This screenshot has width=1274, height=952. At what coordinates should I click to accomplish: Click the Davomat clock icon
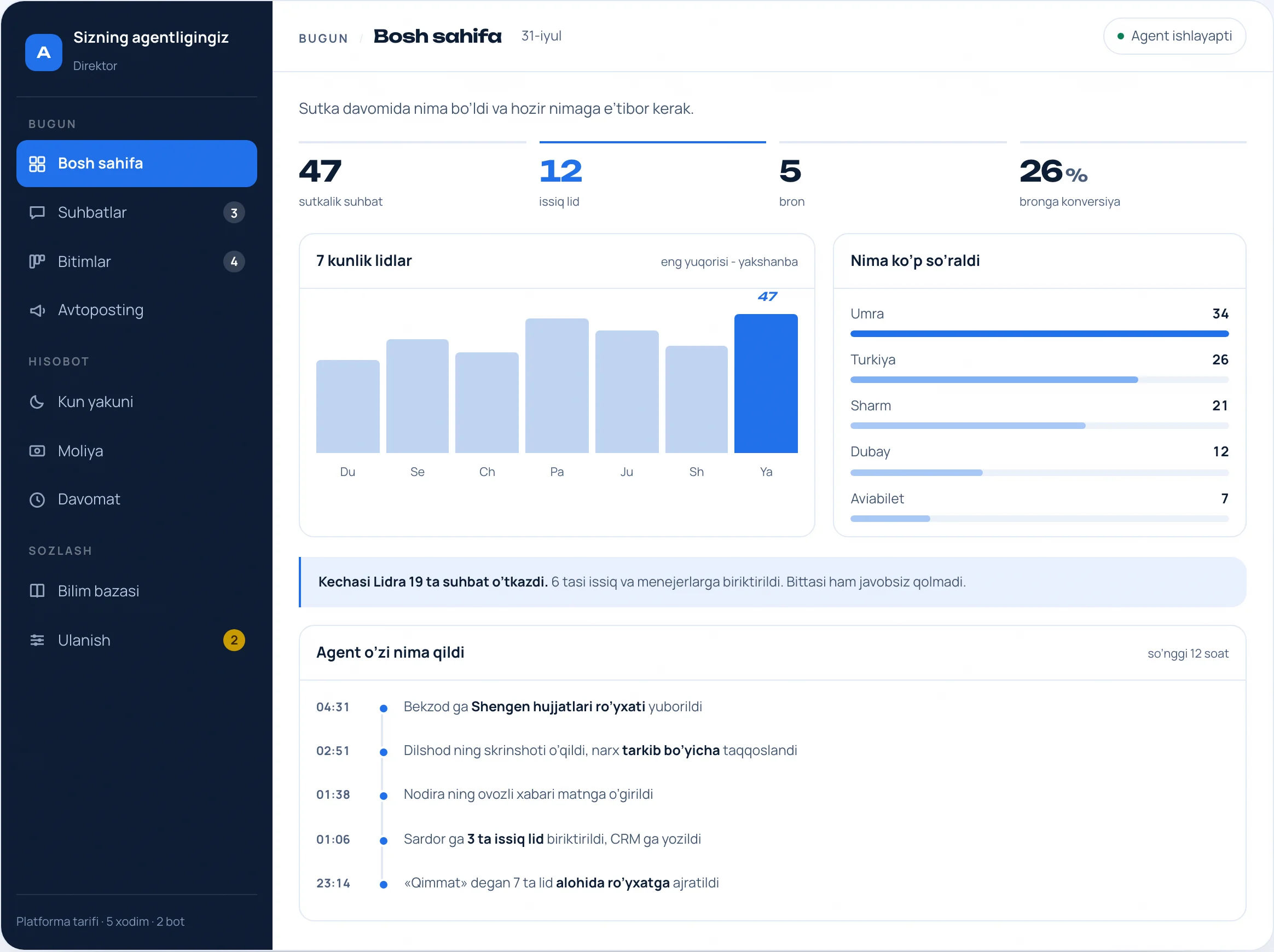point(37,500)
